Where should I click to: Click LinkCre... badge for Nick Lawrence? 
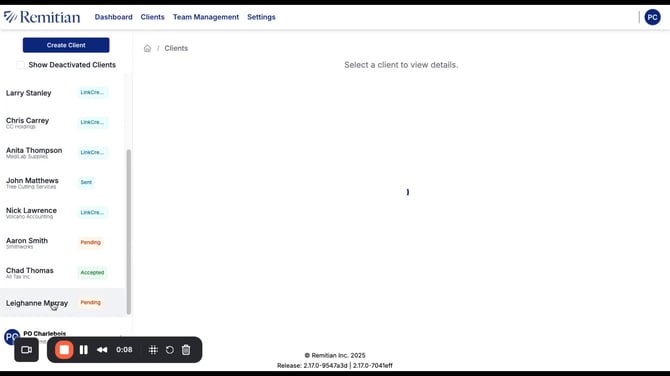pyautogui.click(x=92, y=212)
